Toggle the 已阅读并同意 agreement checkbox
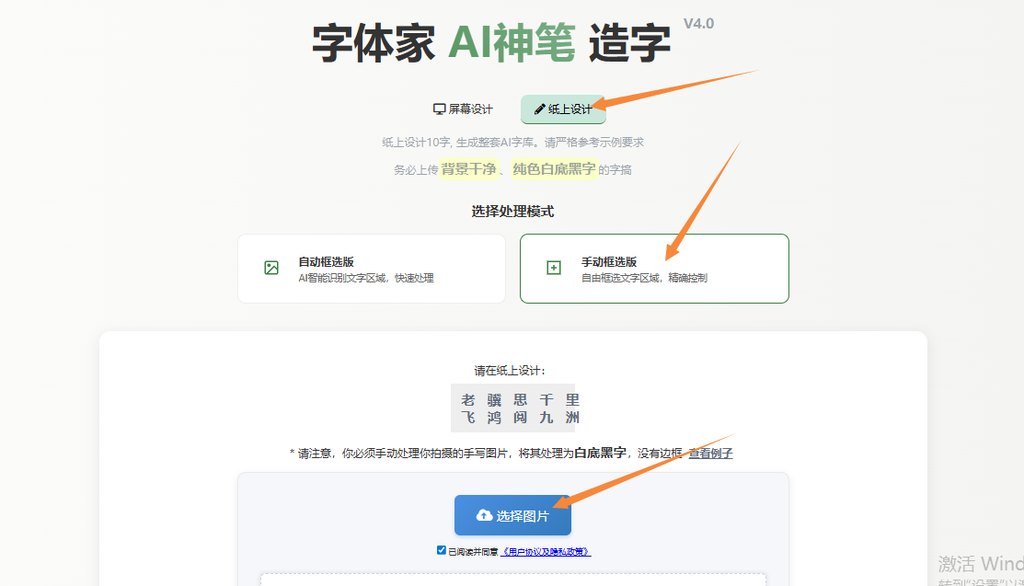This screenshot has width=1024, height=586. (x=441, y=551)
